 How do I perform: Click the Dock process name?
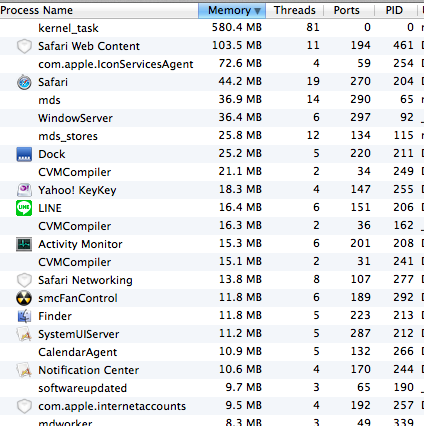coord(52,154)
